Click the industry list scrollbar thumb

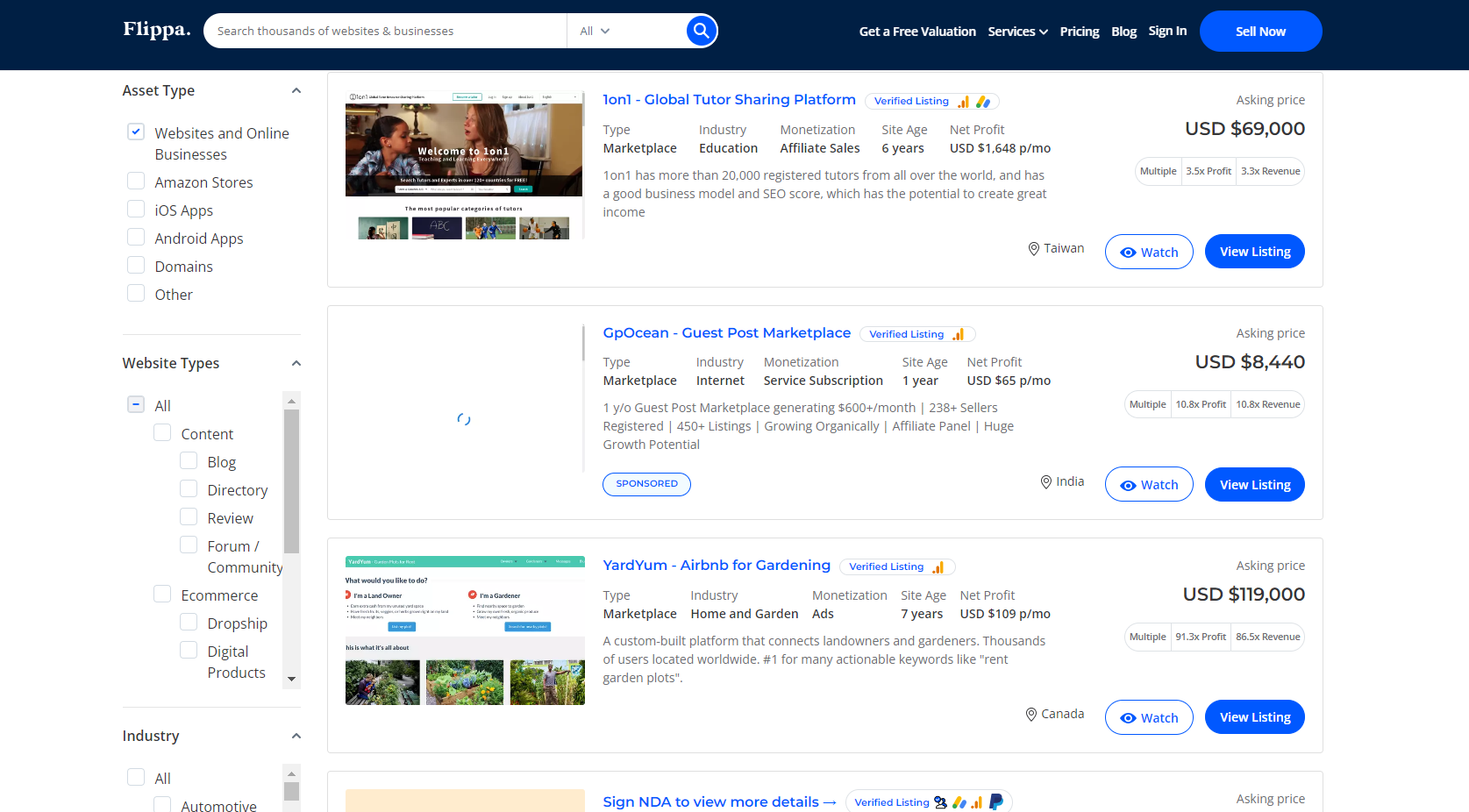coord(291,792)
